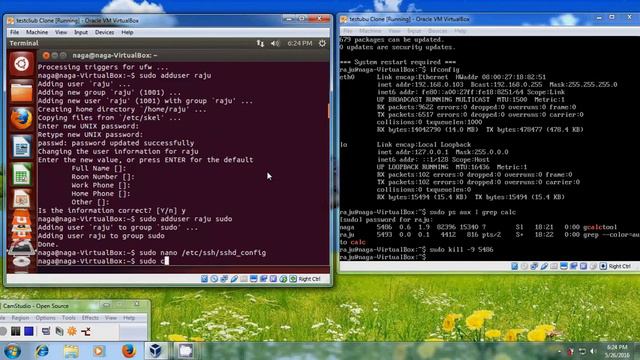Open Internet Explorer from Windows taskbar
Screen dimensions: 640x360
click(x=42, y=351)
